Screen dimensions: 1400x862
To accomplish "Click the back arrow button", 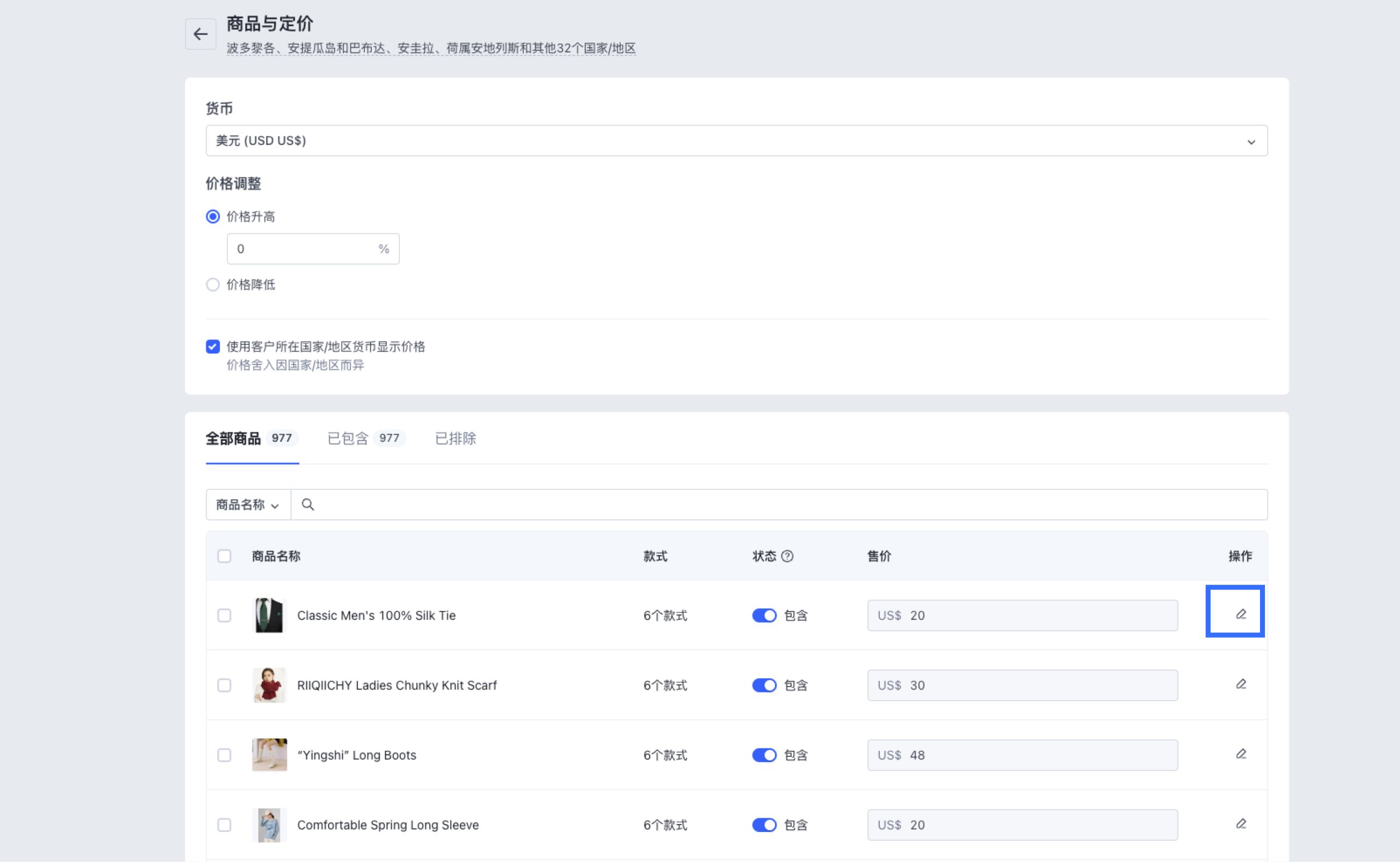I will pos(200,34).
